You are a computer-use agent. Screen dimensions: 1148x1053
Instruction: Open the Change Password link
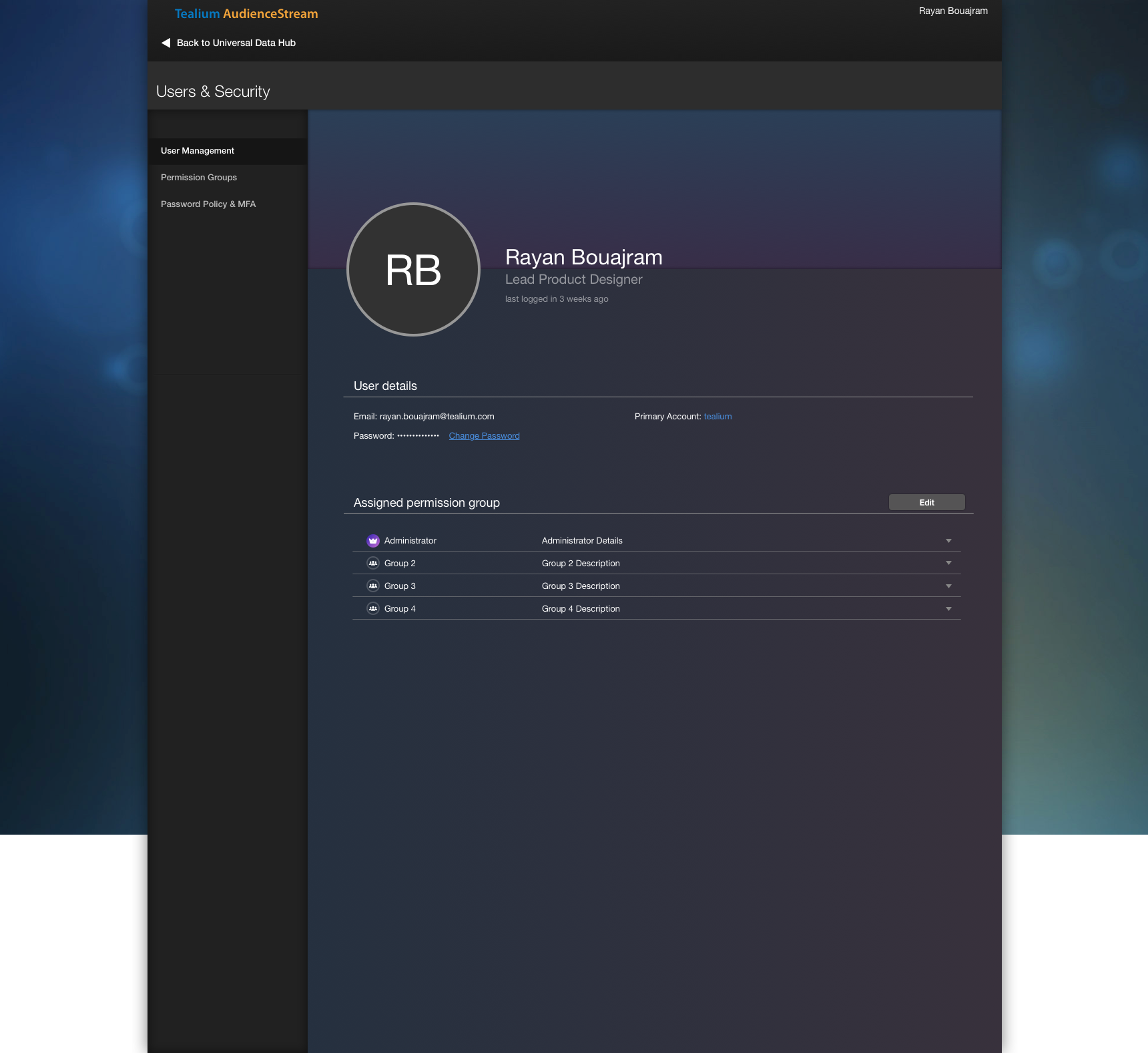tap(484, 435)
